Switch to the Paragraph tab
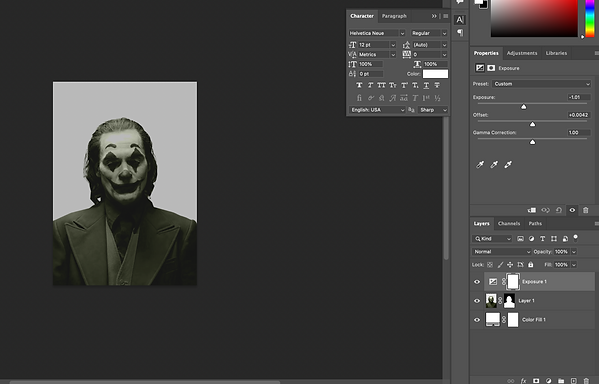This screenshot has height=384, width=599. click(x=394, y=16)
